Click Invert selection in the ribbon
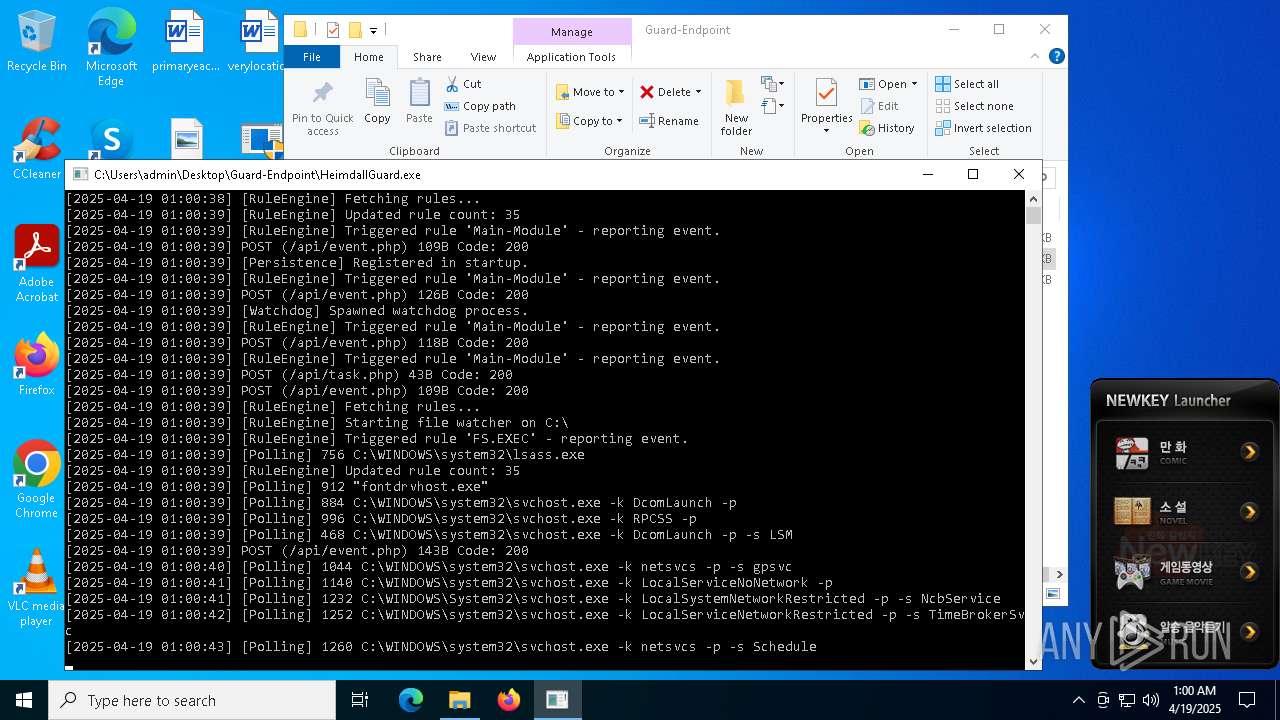 tap(984, 128)
